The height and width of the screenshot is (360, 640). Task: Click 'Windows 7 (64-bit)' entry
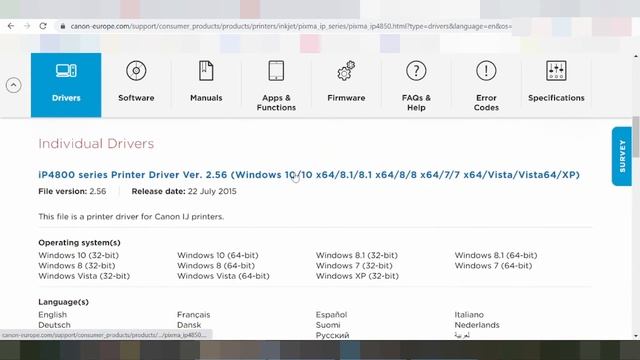493,266
